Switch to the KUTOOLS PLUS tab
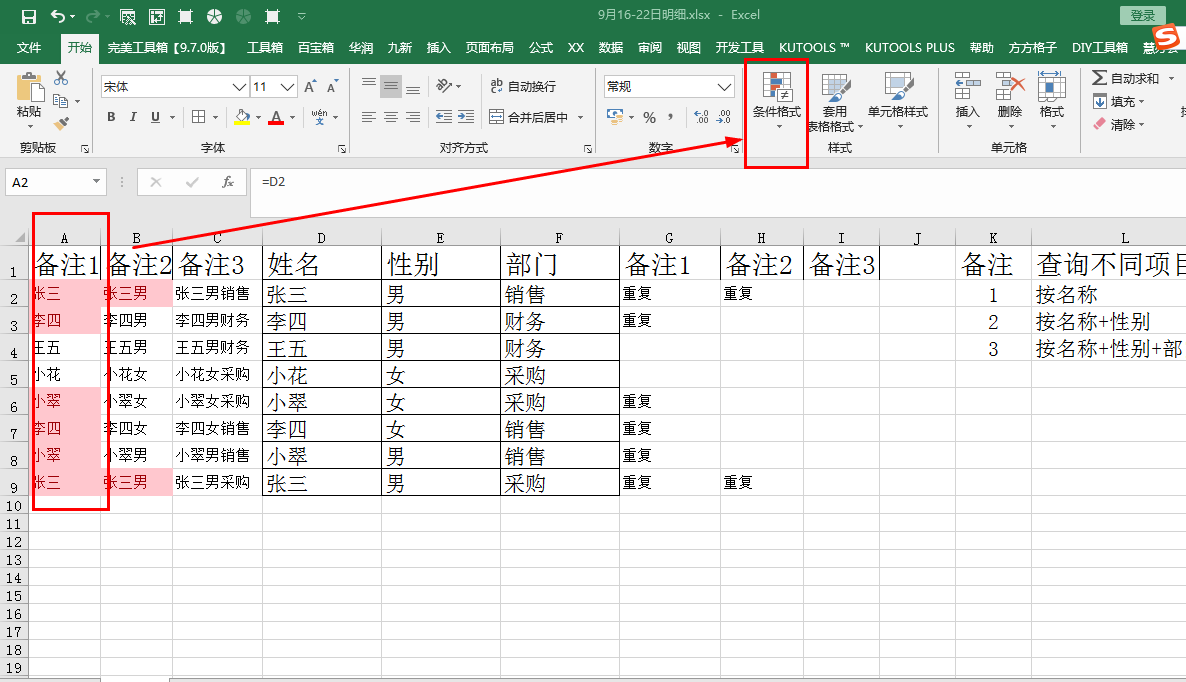 (x=910, y=48)
